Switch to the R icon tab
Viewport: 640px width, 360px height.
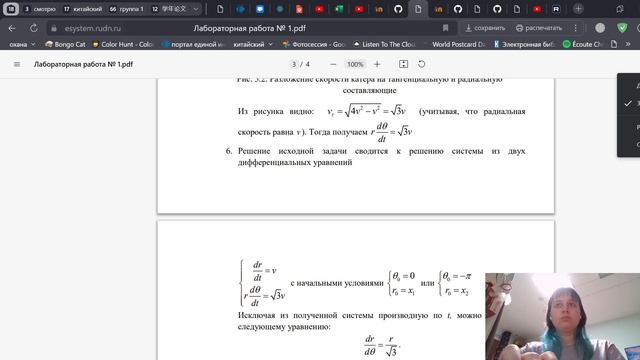pyautogui.click(x=556, y=9)
